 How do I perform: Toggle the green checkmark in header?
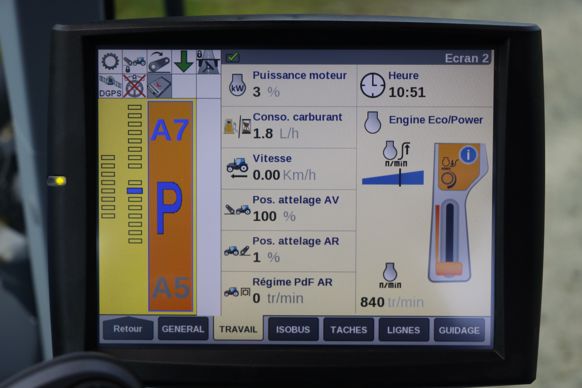(x=233, y=57)
